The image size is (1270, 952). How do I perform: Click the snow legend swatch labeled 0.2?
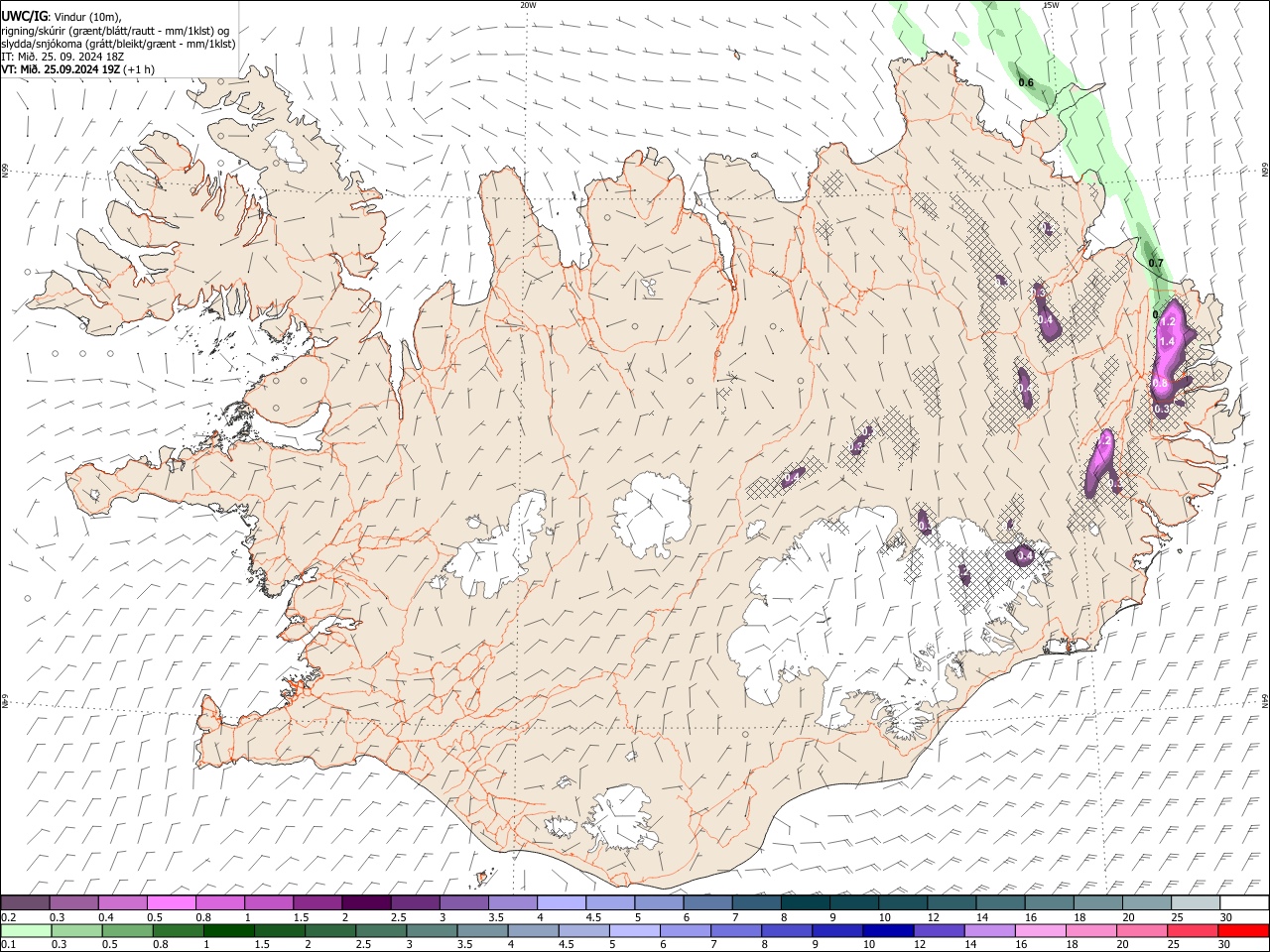point(26,903)
